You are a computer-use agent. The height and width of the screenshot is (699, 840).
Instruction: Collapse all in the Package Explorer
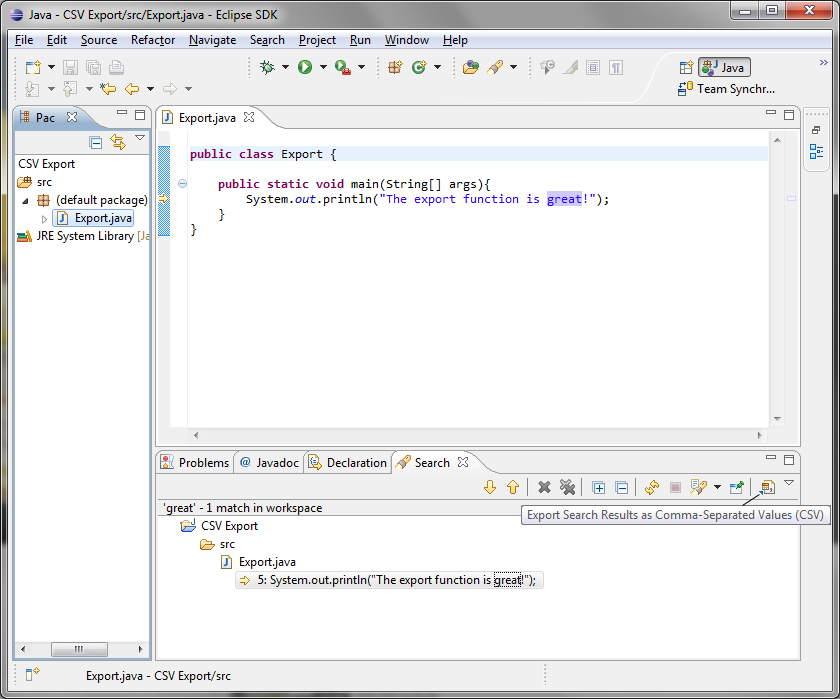95,142
